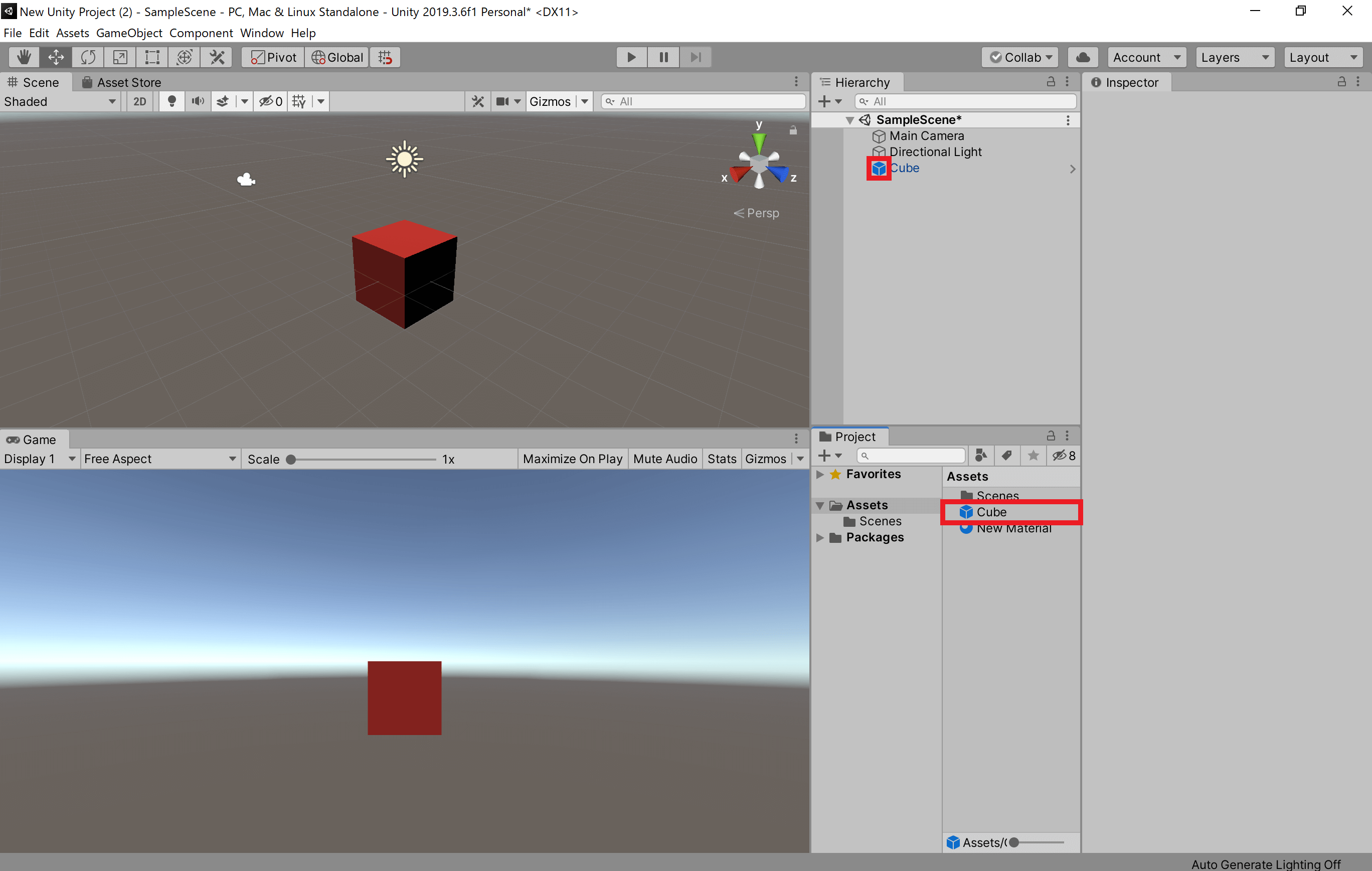
Task: Expand the Packages folder in Project panel
Action: (820, 537)
